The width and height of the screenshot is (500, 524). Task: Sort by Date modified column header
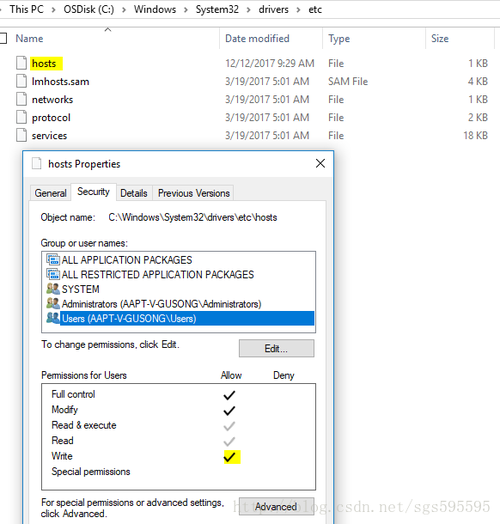[x=257, y=38]
